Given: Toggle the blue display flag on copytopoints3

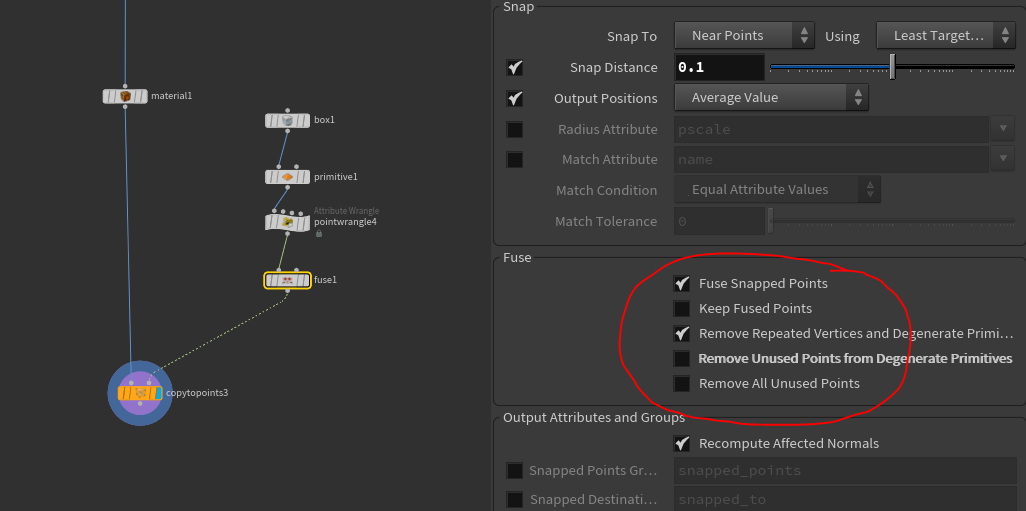Looking at the screenshot, I should pyautogui.click(x=158, y=393).
